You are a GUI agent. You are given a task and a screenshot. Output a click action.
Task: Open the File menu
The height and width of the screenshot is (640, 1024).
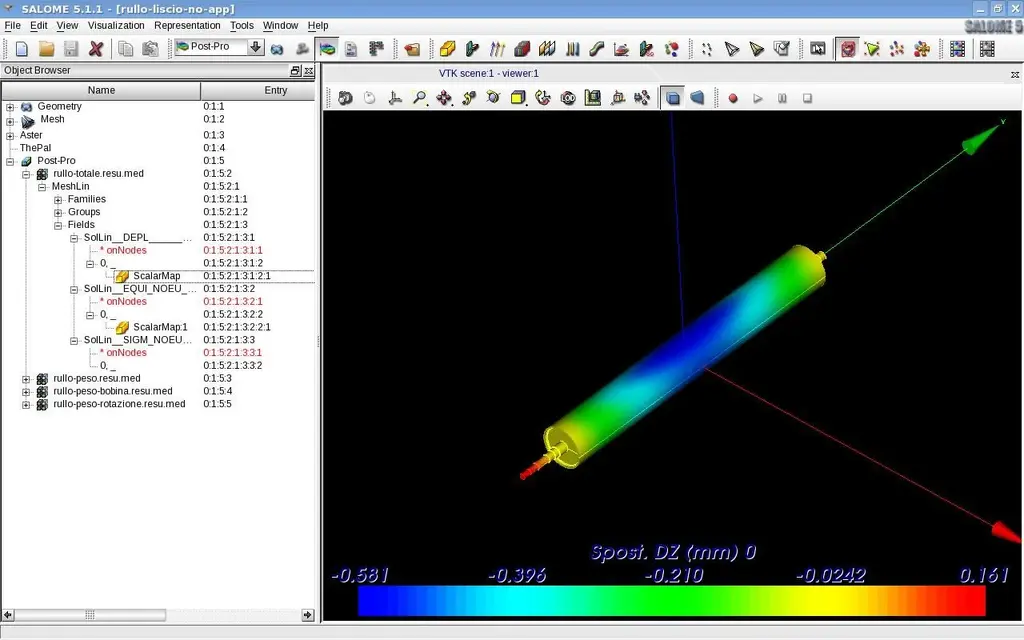click(x=12, y=25)
